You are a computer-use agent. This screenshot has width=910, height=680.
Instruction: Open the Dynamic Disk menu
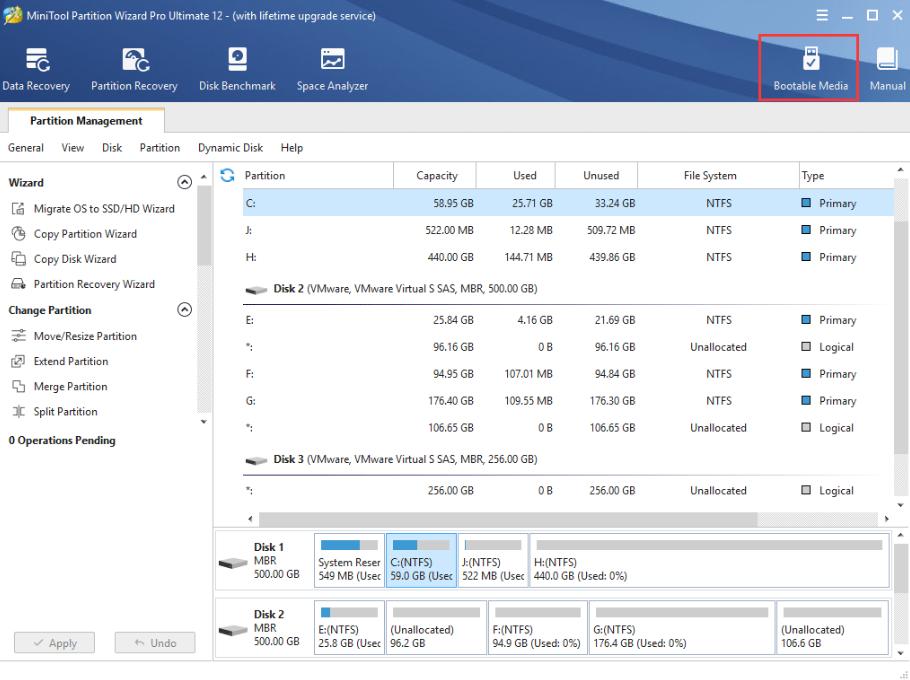[x=230, y=148]
